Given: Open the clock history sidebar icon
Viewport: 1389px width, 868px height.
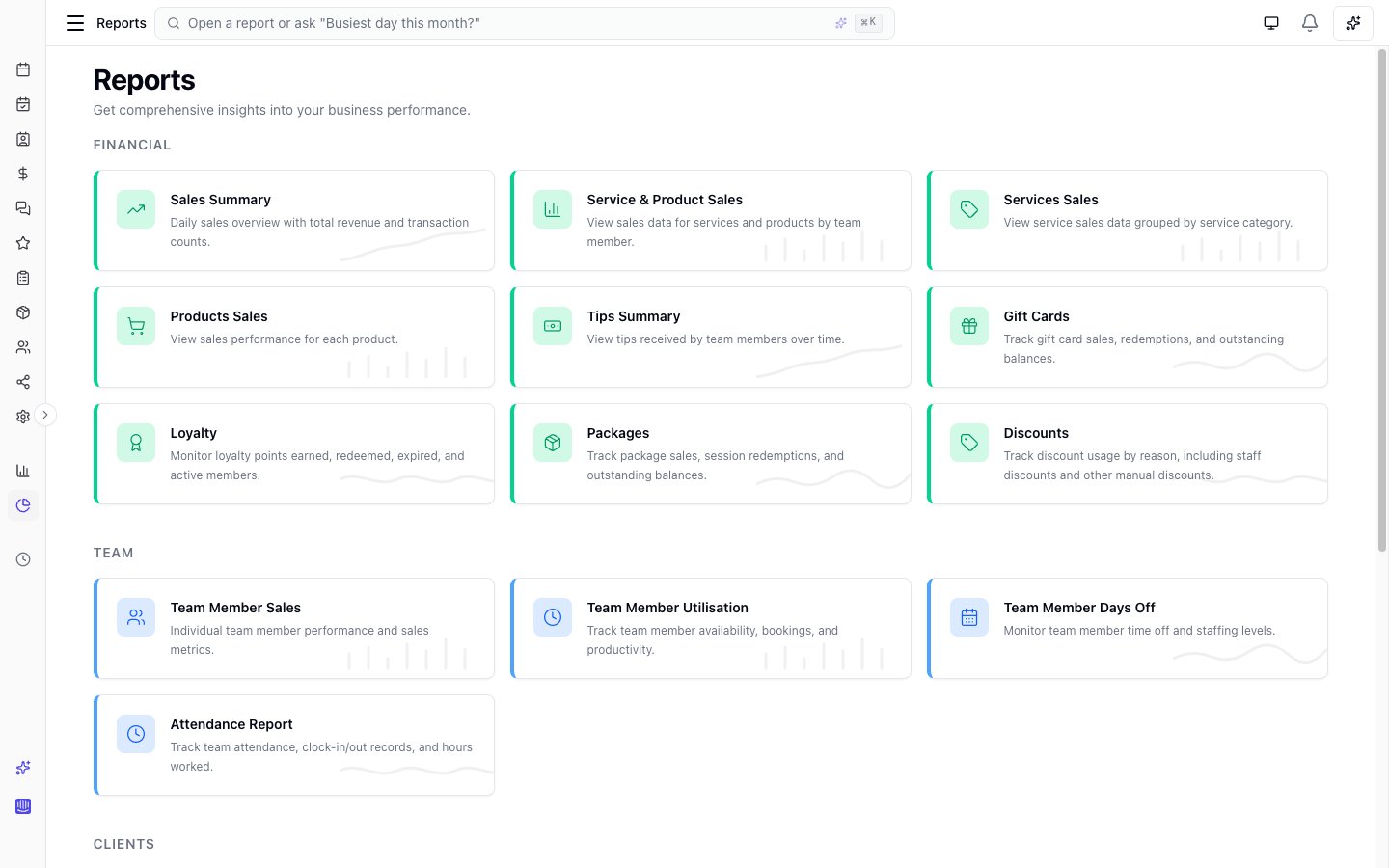Looking at the screenshot, I should (23, 559).
